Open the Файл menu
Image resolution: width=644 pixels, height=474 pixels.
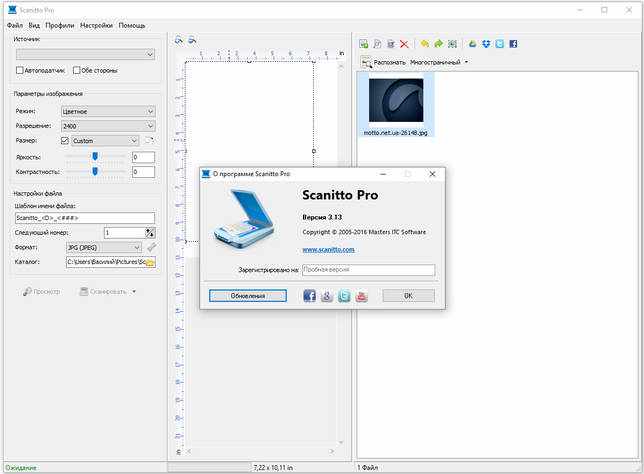(x=15, y=25)
